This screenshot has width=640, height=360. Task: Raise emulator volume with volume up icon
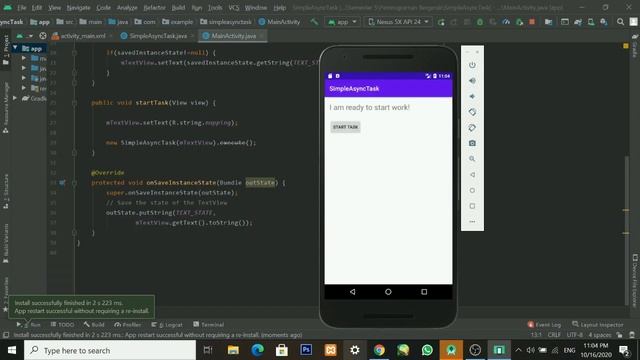click(x=472, y=81)
